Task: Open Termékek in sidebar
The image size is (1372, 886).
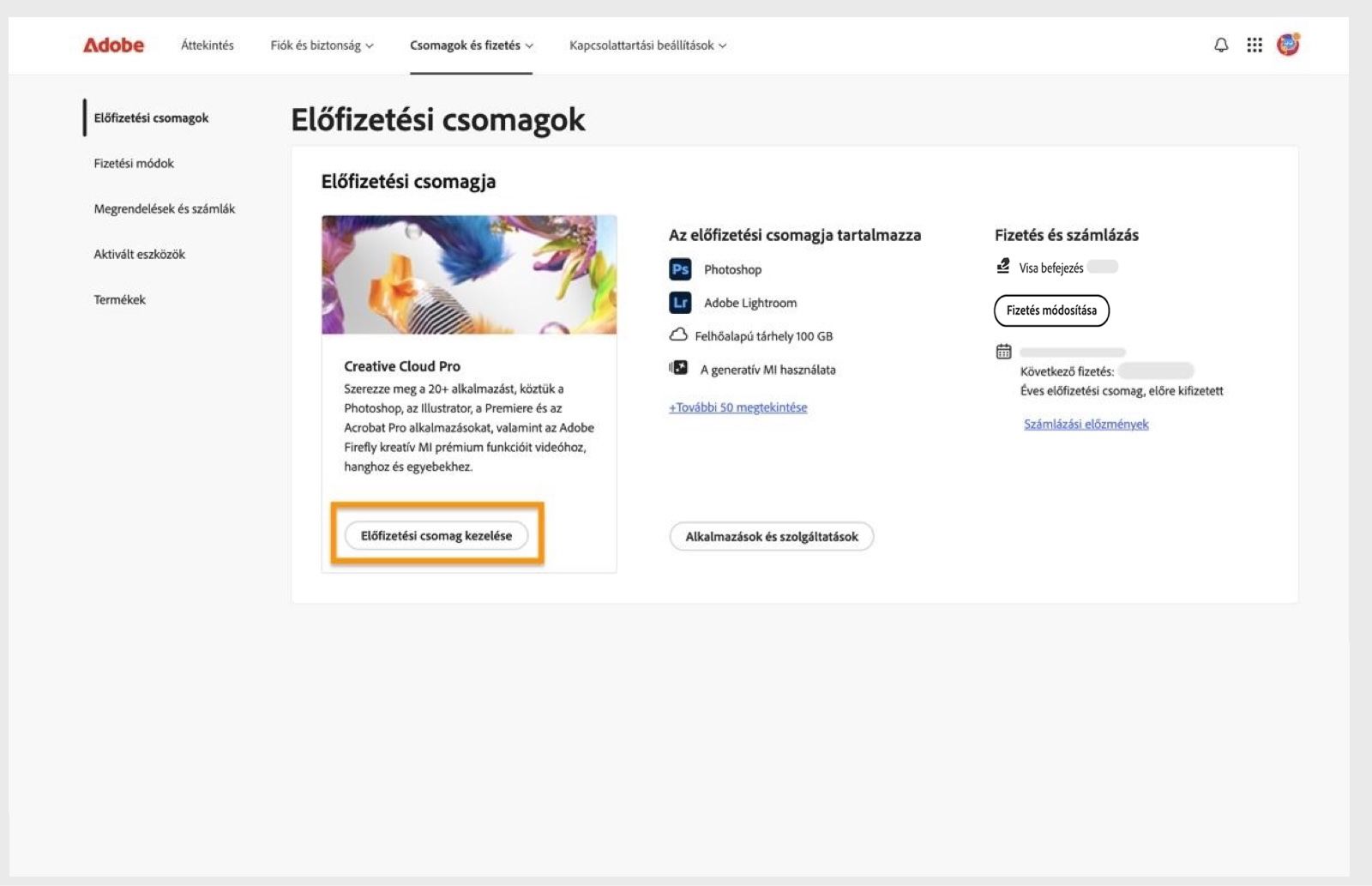Action: coord(120,299)
